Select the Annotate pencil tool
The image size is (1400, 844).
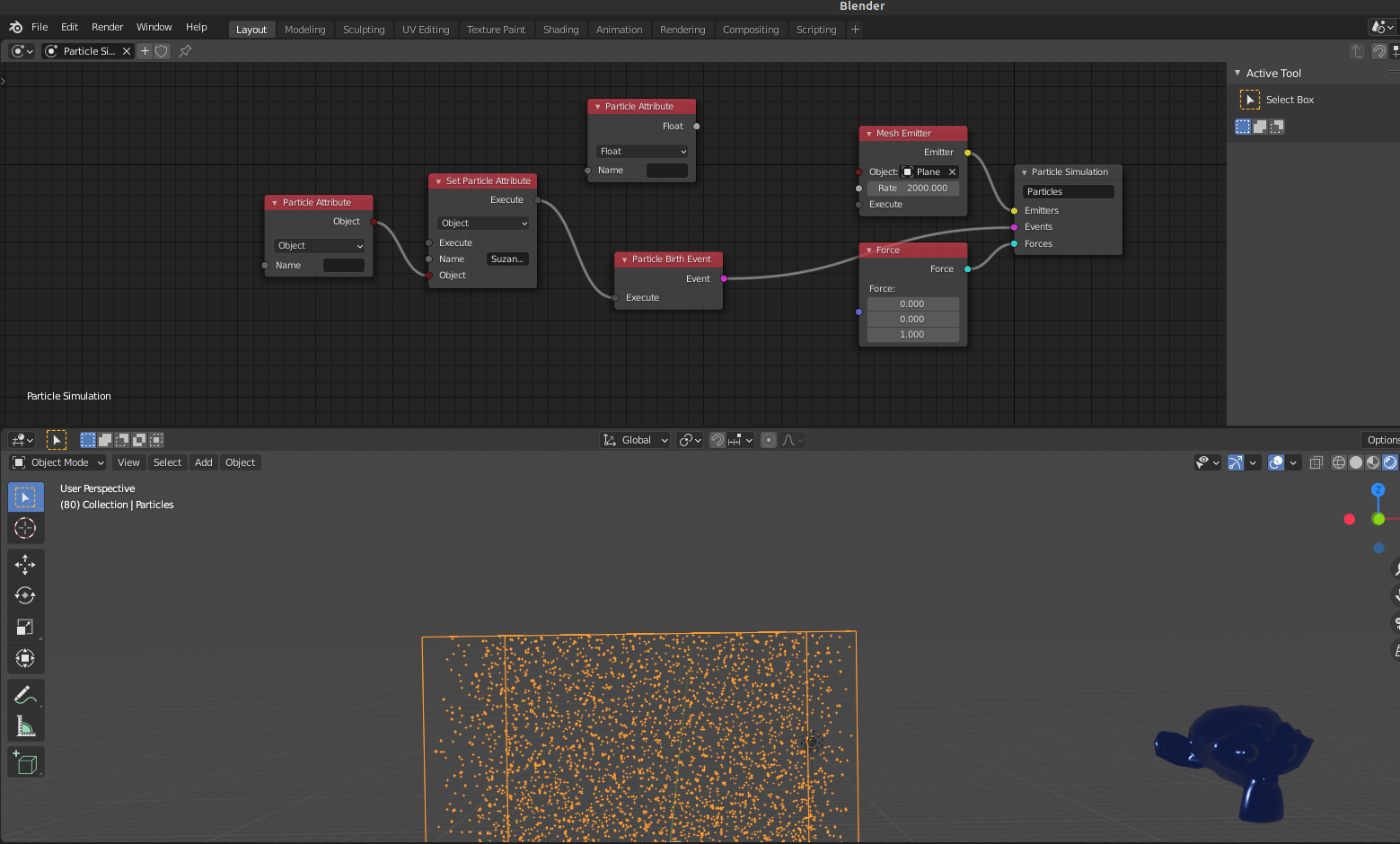25,695
